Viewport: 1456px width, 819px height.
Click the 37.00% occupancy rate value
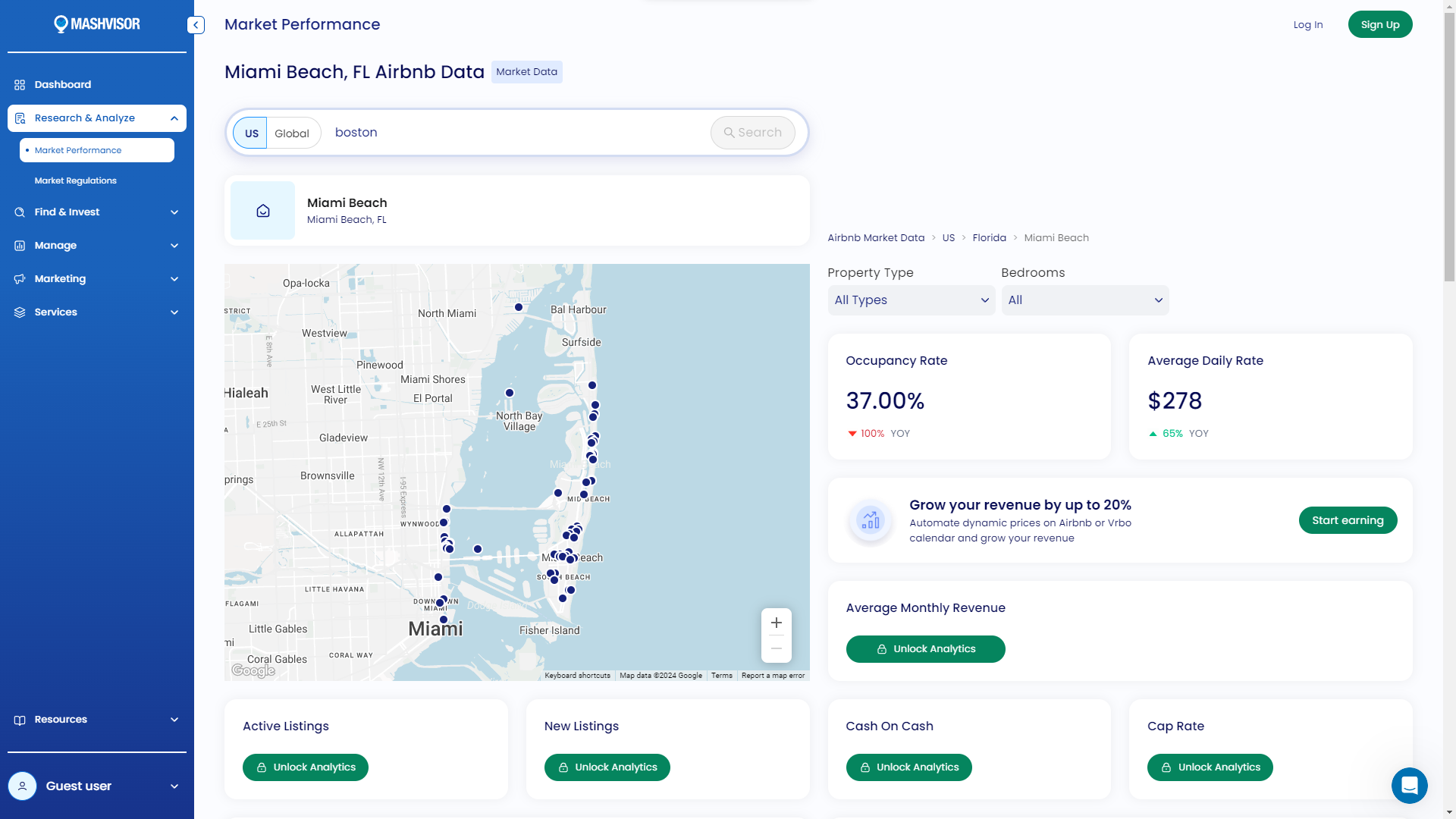pos(885,401)
